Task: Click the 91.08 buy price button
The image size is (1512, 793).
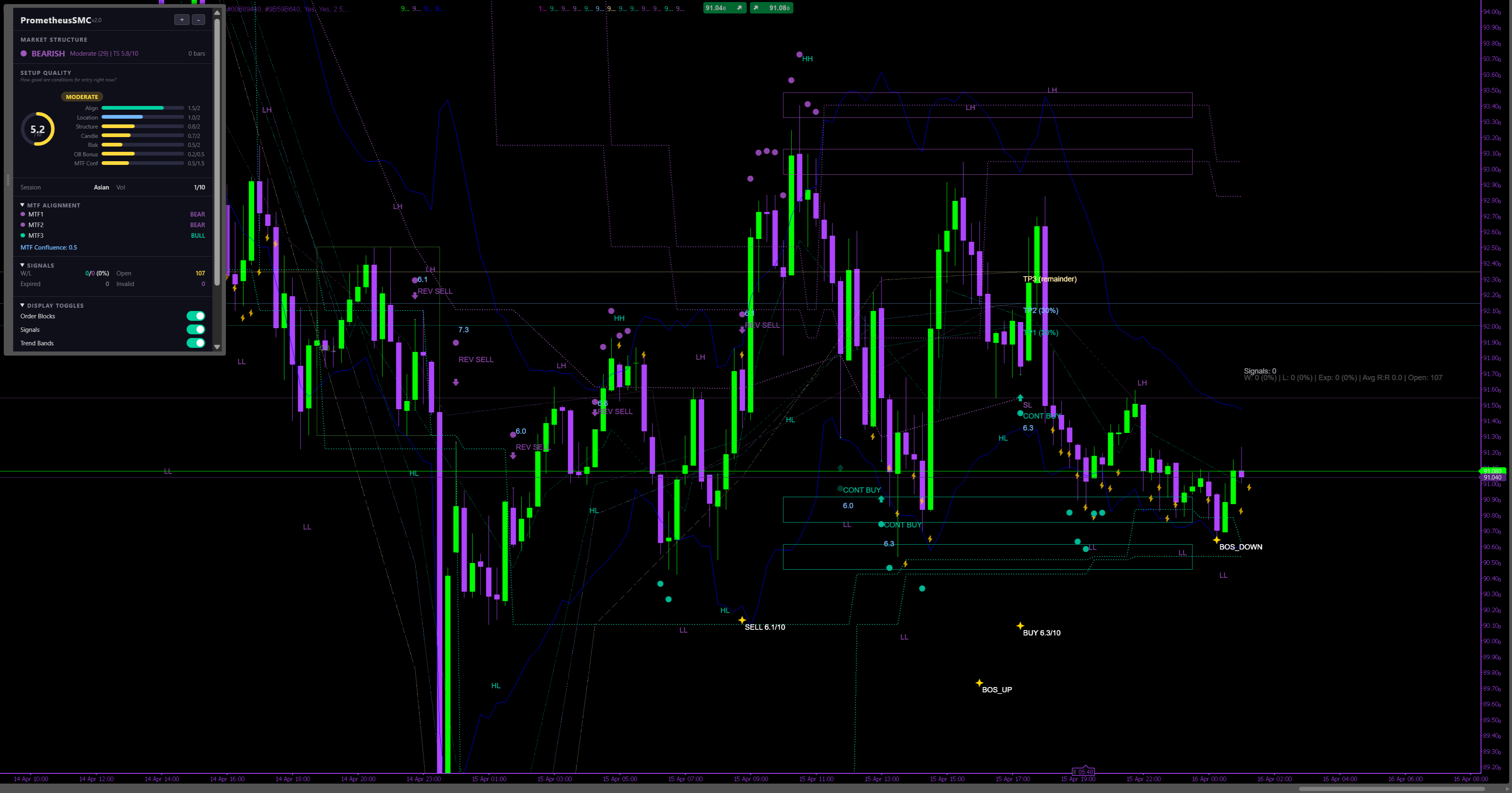Action: 771,8
